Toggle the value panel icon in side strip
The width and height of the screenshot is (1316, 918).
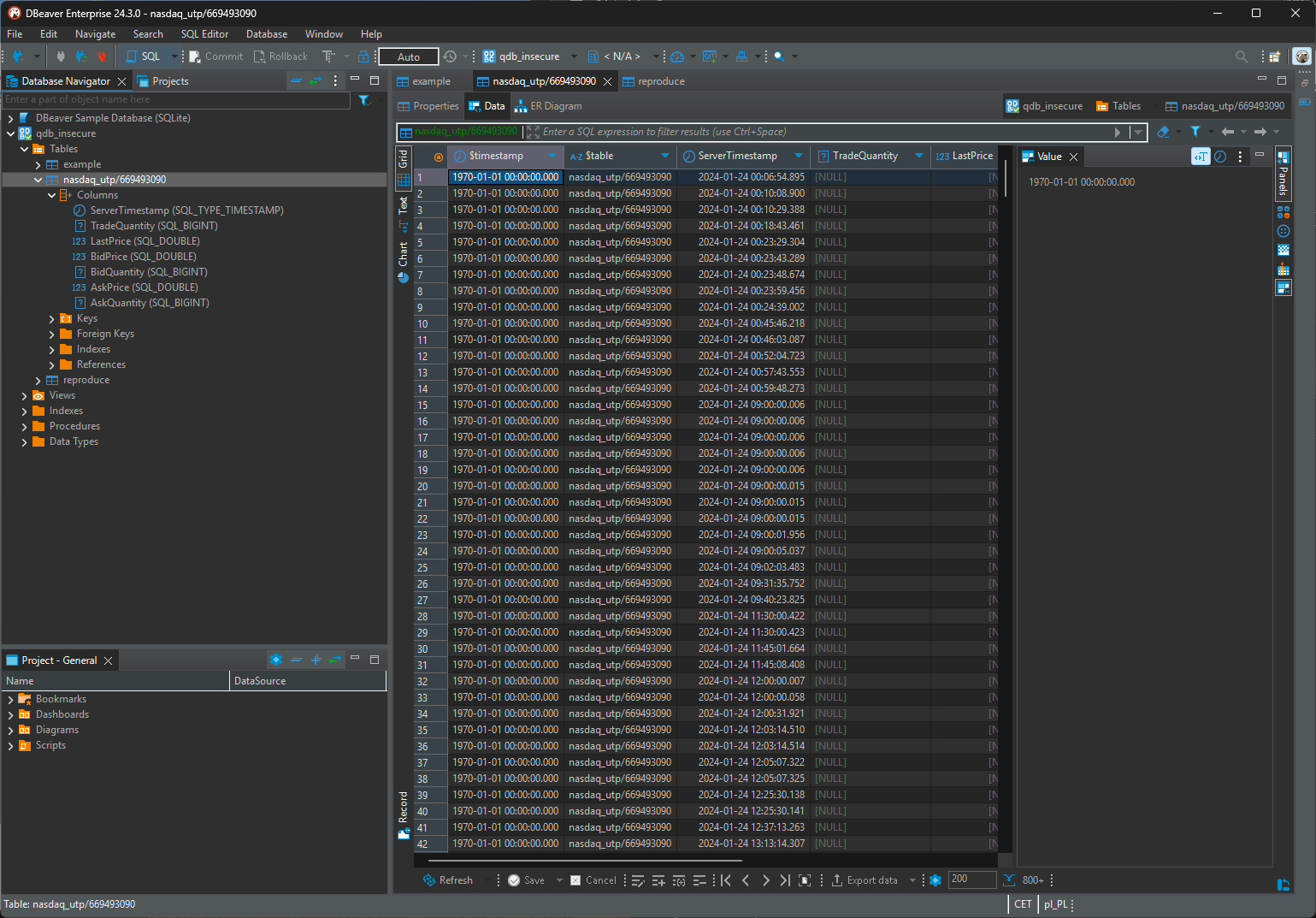pos(1284,288)
